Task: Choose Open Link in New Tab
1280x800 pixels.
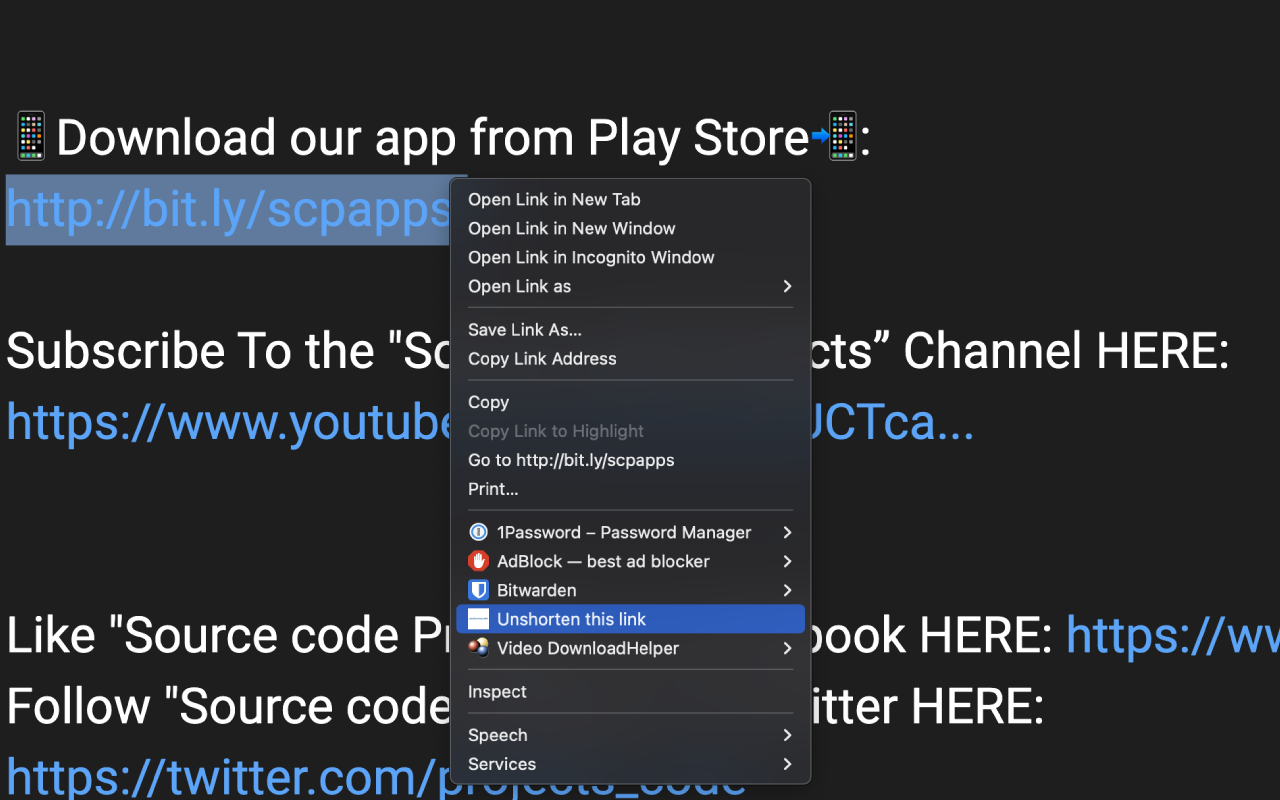Action: (630, 199)
